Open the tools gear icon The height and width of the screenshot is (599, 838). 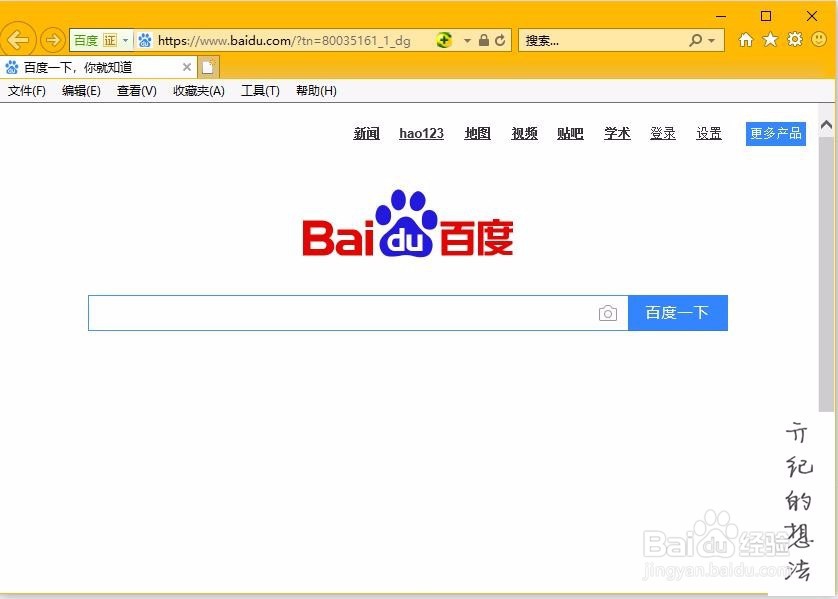[795, 39]
